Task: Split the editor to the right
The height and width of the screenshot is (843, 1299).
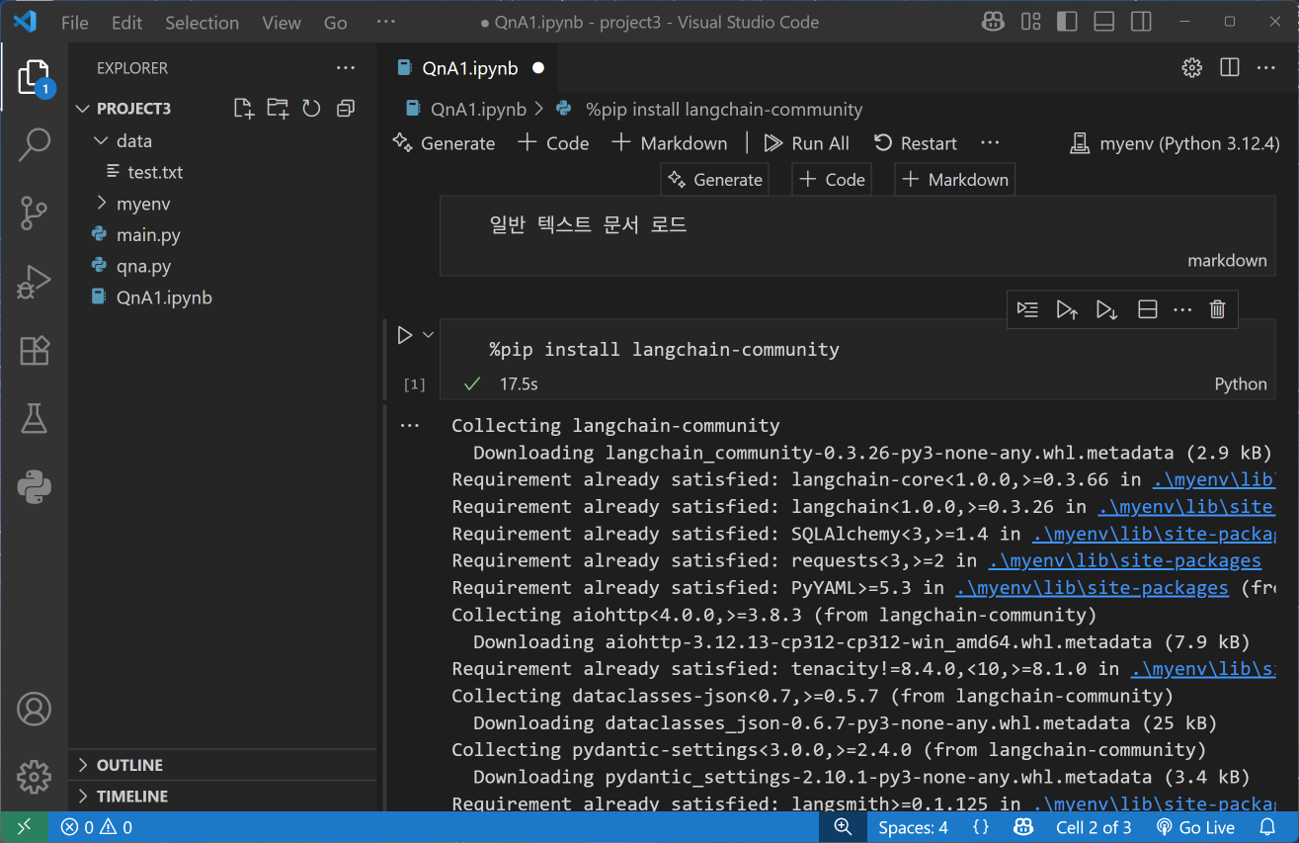Action: pos(1229,68)
